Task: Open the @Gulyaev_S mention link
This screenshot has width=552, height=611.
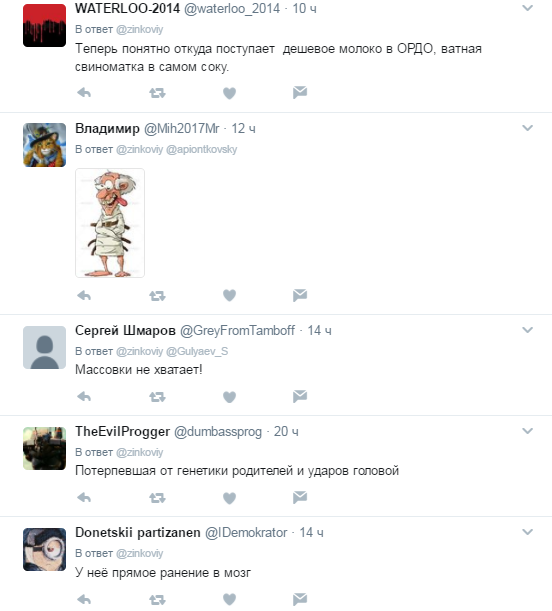Action: [197, 351]
